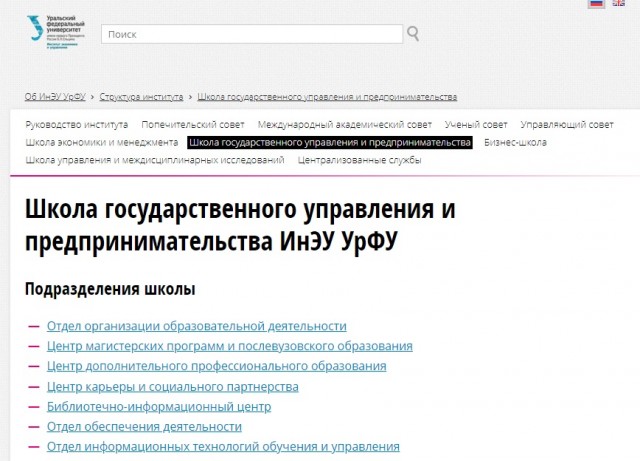Screen dimensions: 640x461
Task: Open Центр магистерских программ и послевузовского образования
Action: click(x=229, y=346)
